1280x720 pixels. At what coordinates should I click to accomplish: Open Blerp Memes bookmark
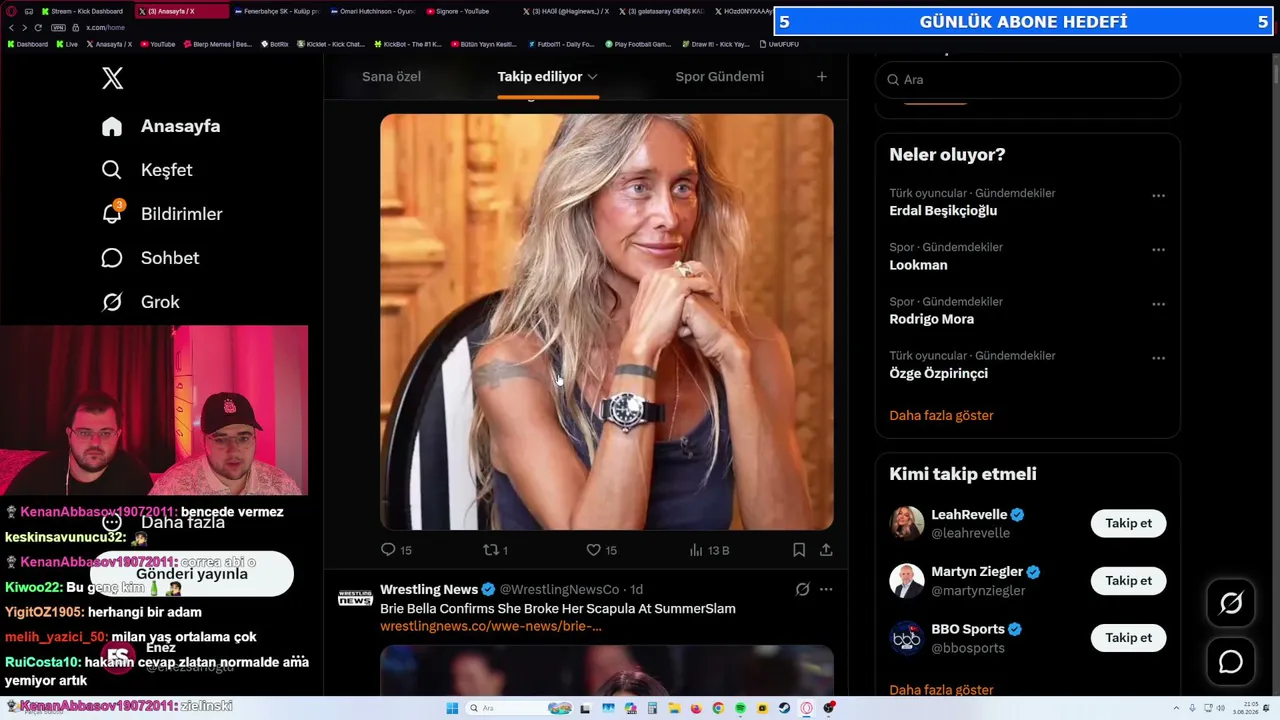[217, 44]
